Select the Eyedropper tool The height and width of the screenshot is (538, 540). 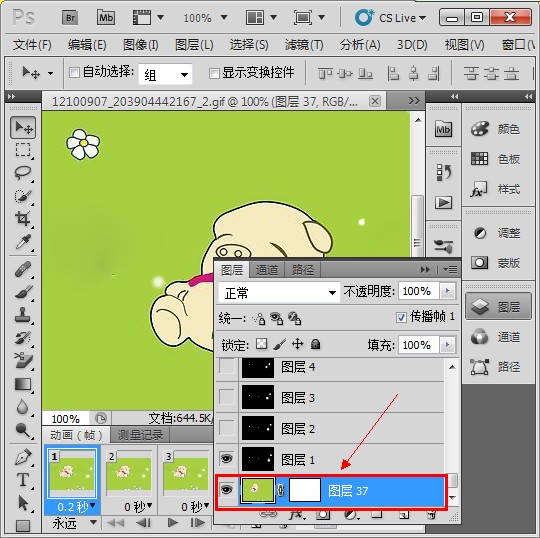[23, 242]
